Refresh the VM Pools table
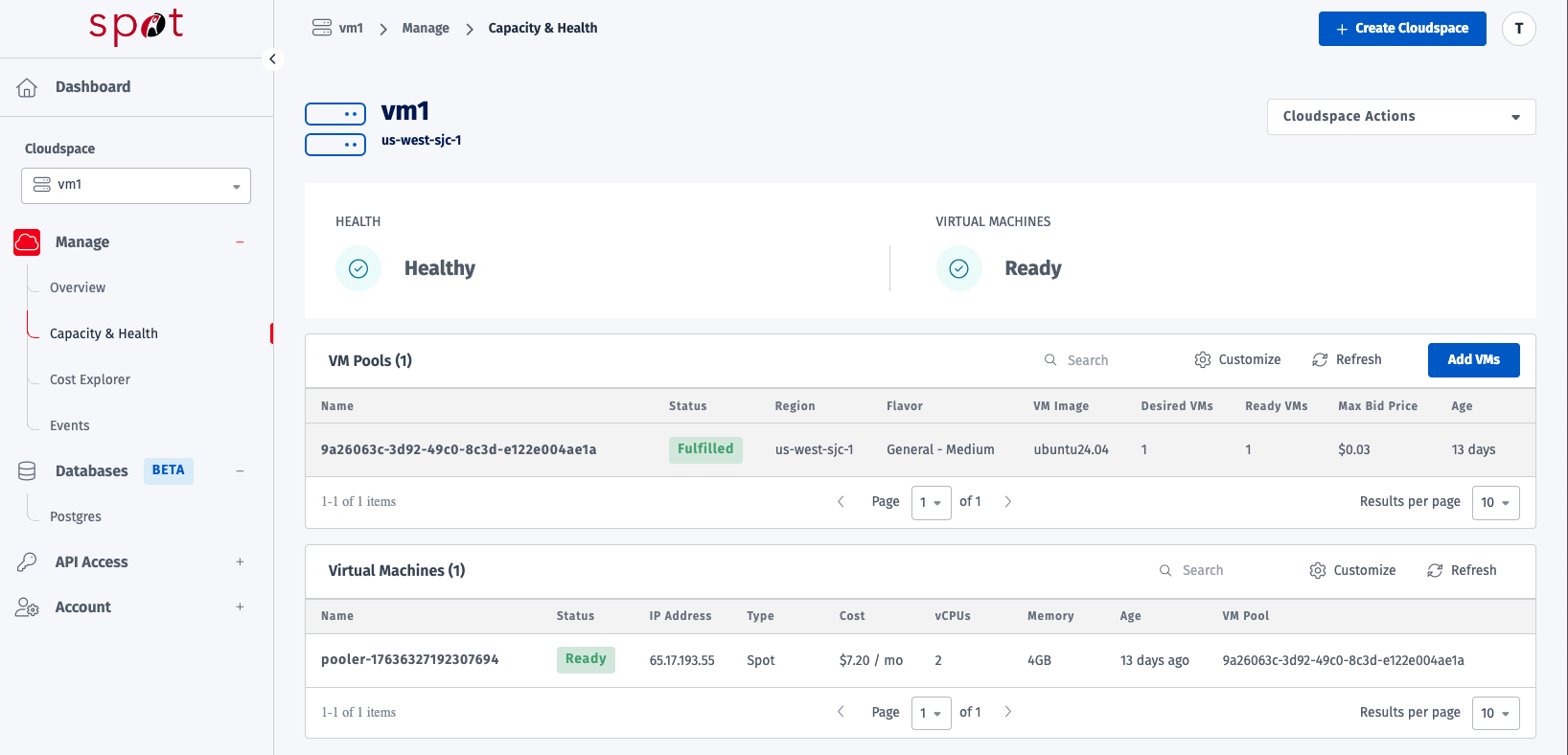This screenshot has height=755, width=1568. pyautogui.click(x=1347, y=360)
